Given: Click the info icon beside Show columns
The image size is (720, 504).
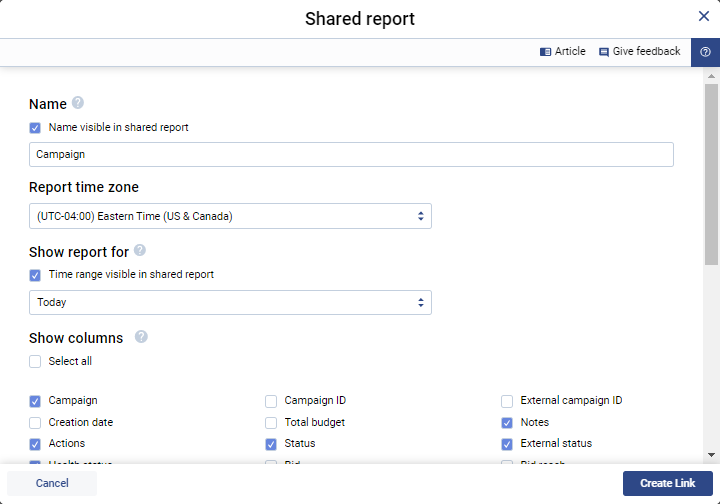Looking at the screenshot, I should point(141,337).
